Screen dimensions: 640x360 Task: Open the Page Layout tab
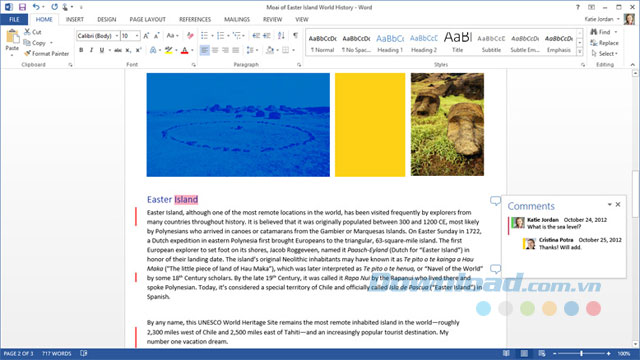point(147,19)
